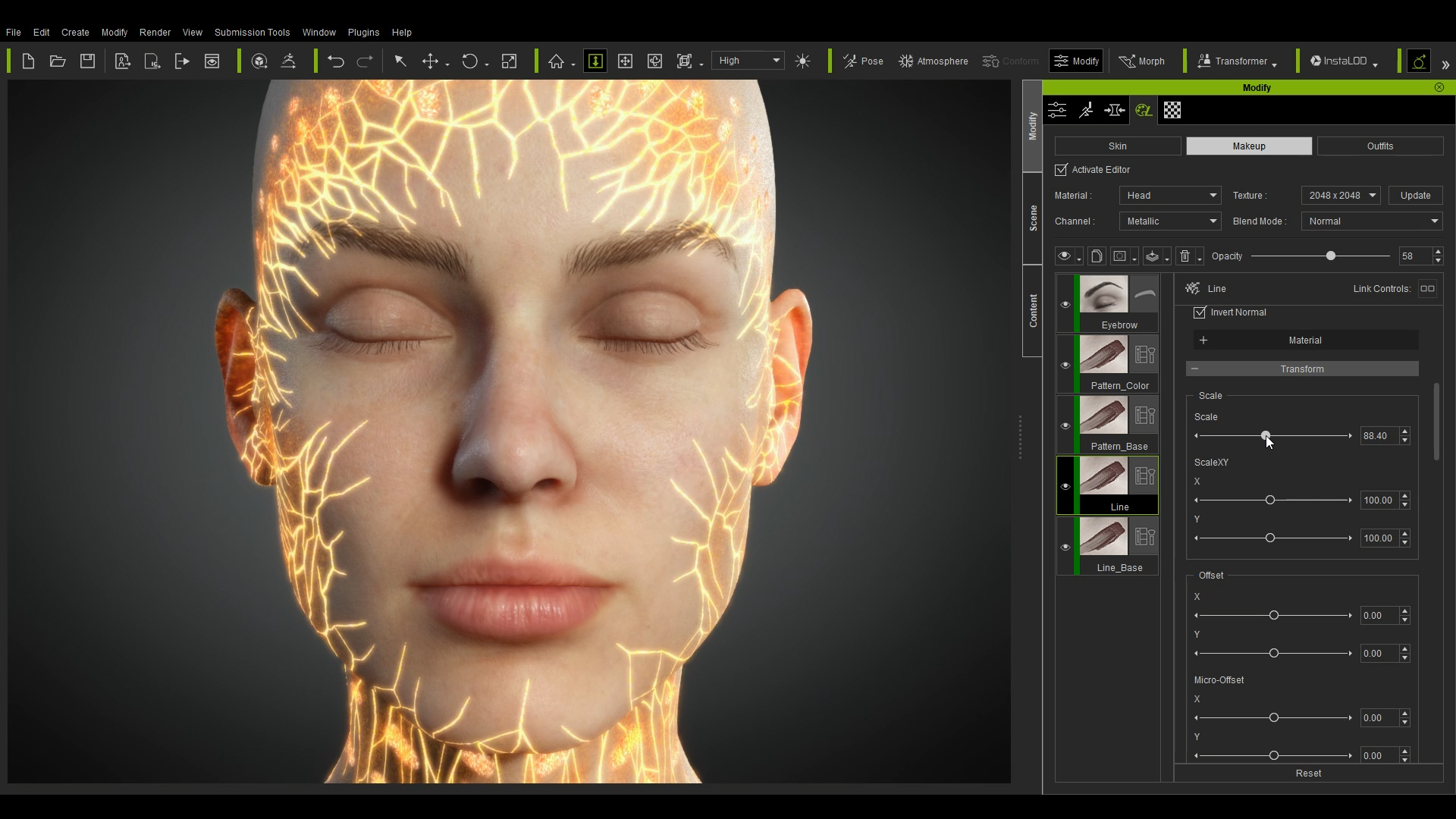The width and height of the screenshot is (1456, 819).
Task: Open the Scene vertical side tab
Action: pos(1033,218)
